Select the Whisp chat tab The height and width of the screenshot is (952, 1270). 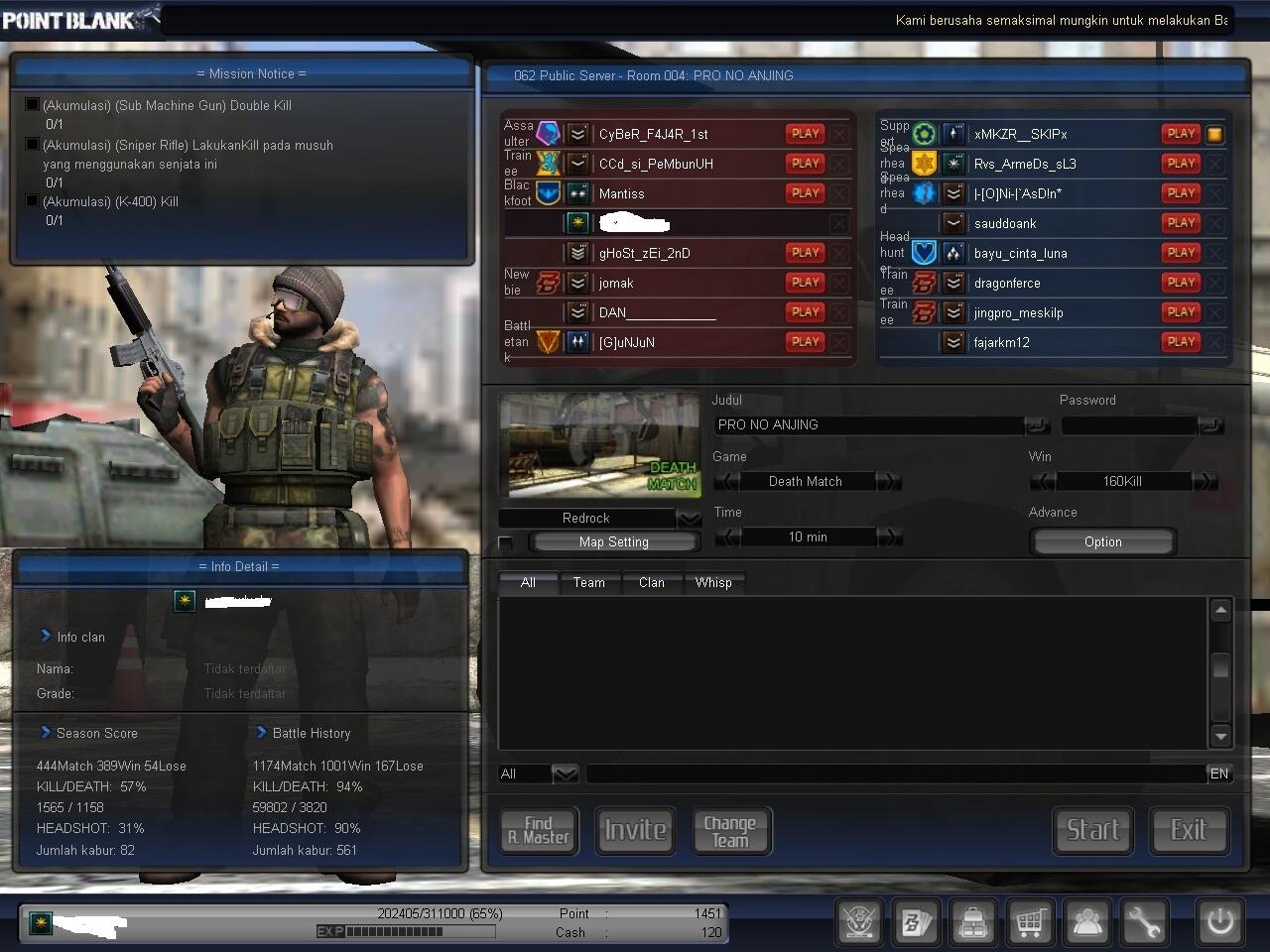point(713,582)
